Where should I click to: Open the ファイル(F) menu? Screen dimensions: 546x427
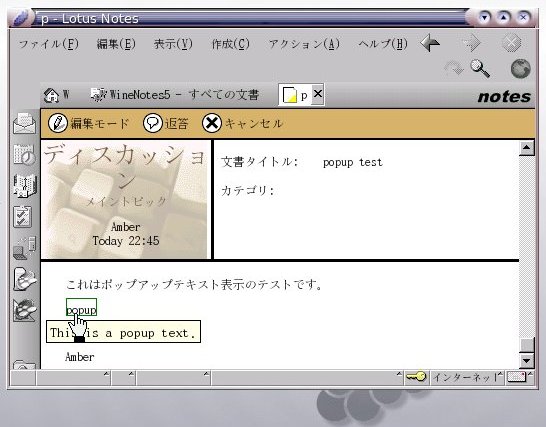(49, 44)
